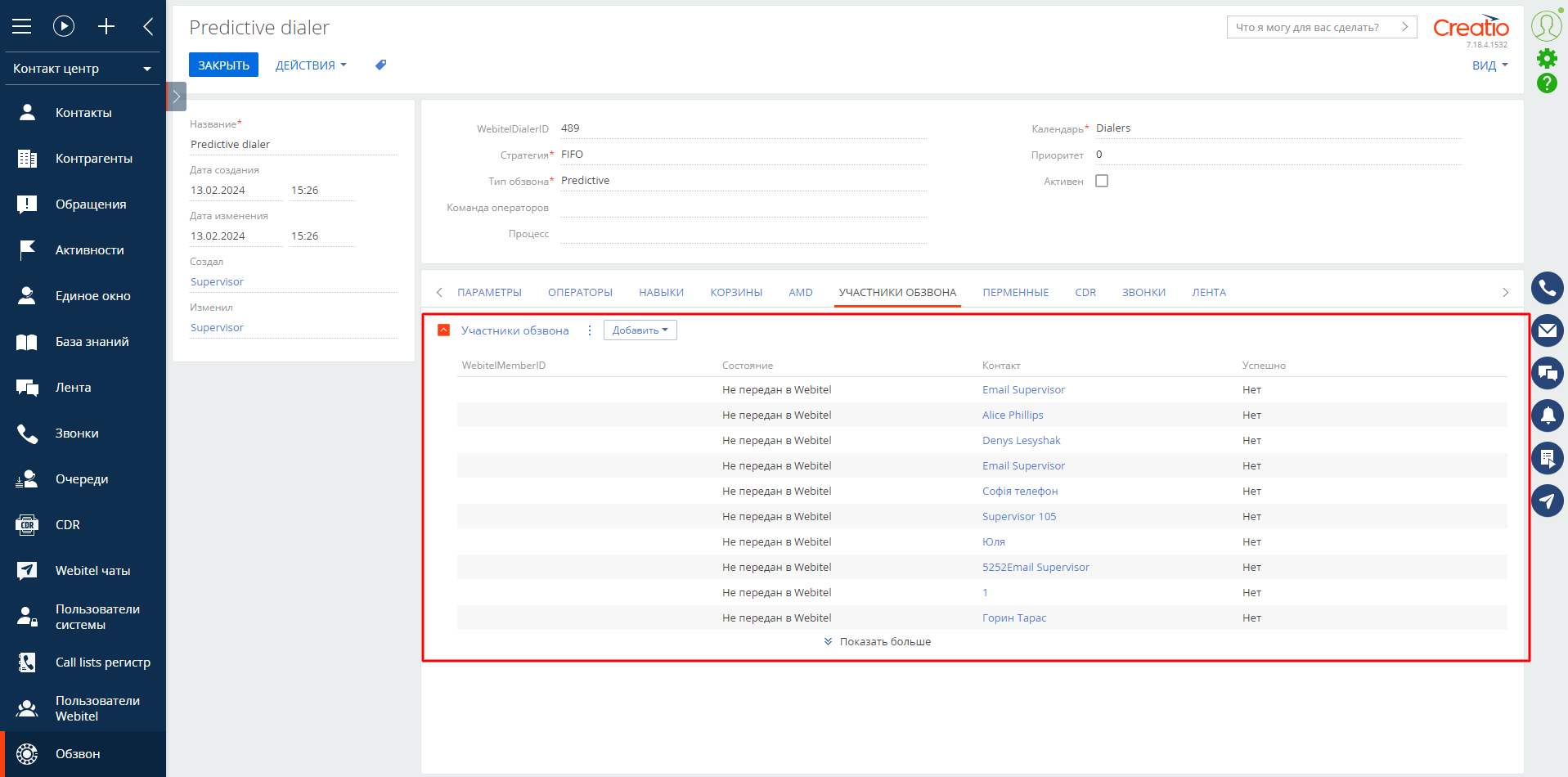Open the Webitel чаты sidebar section
This screenshot has height=777, width=1568.
[x=83, y=571]
